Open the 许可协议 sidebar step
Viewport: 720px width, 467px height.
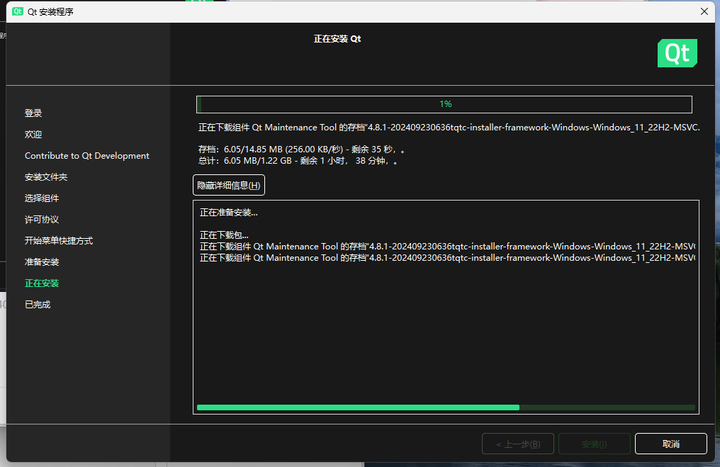pyautogui.click(x=42, y=219)
